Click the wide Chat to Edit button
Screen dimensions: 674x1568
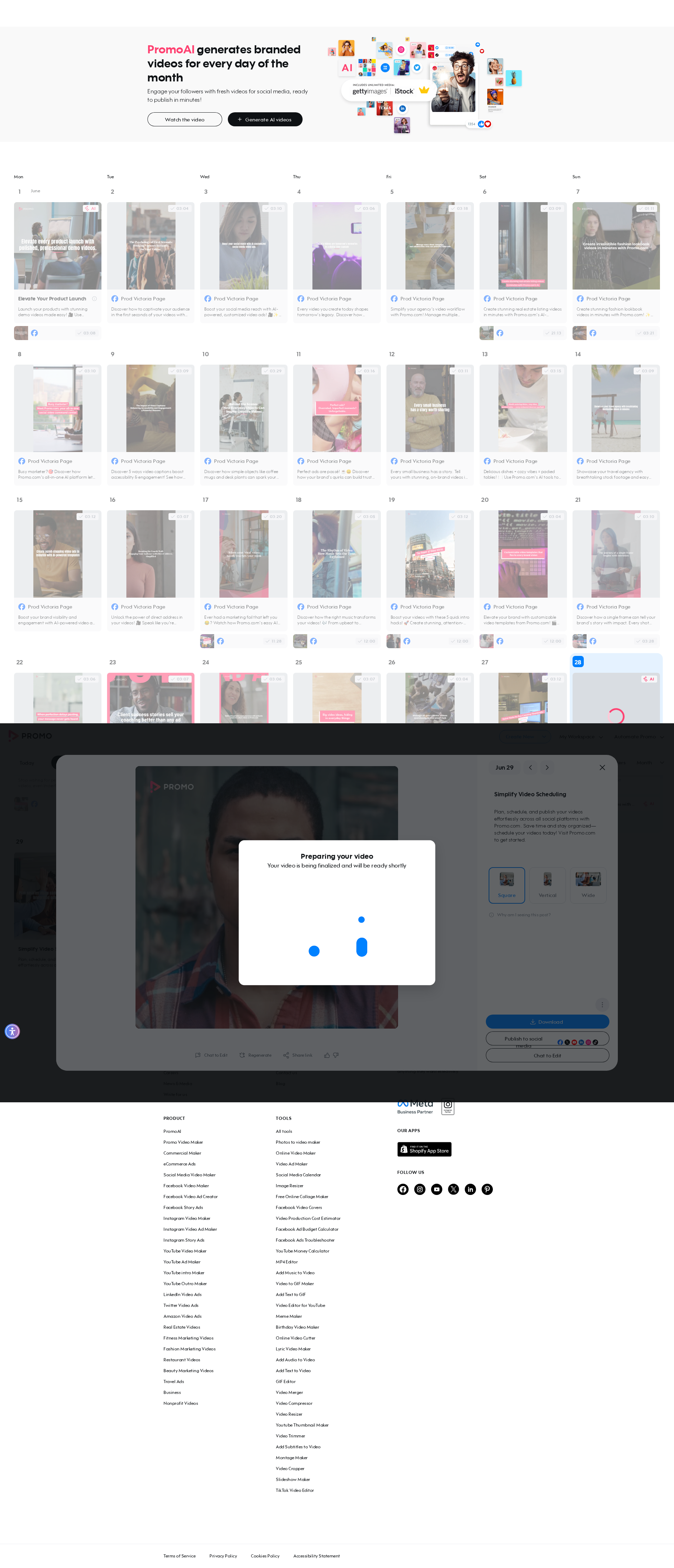[547, 1056]
